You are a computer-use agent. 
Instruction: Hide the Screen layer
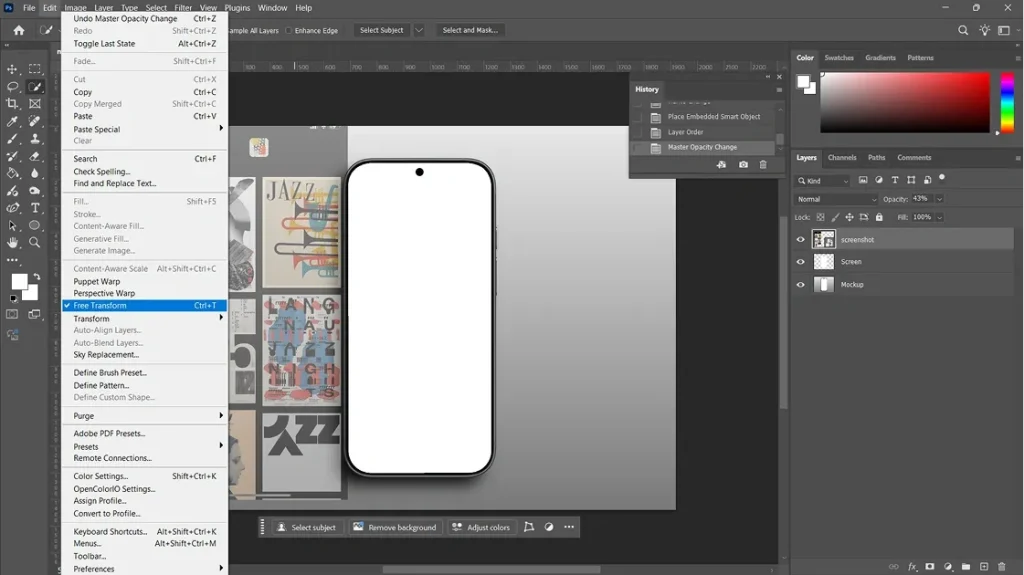point(800,262)
